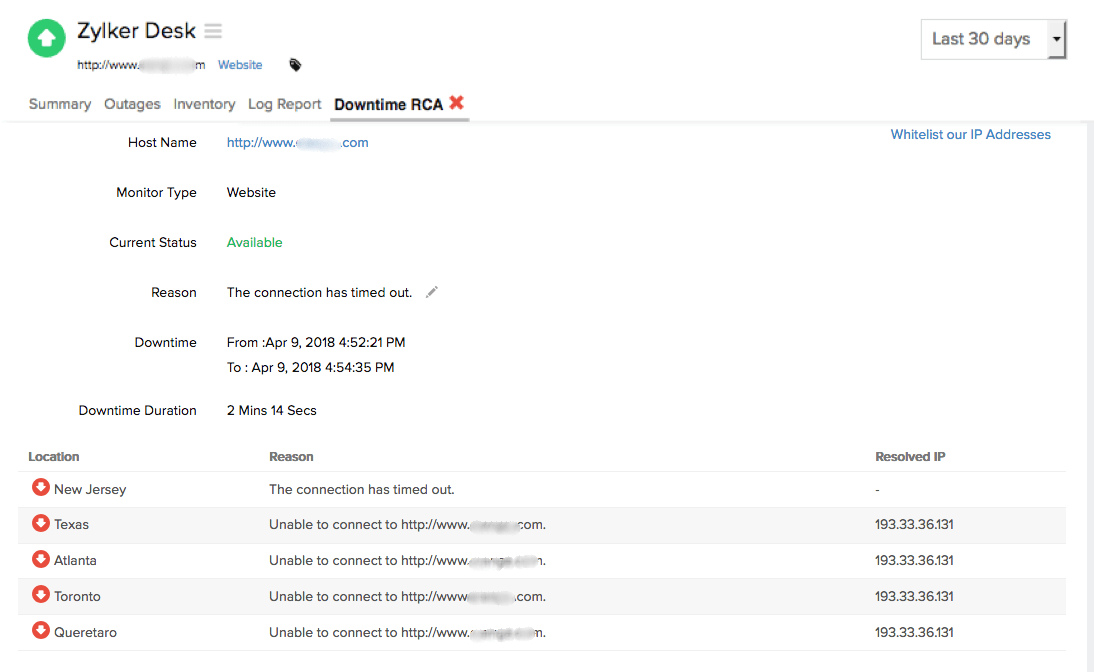Select the Queretaro location name
The image size is (1094, 672).
coord(85,632)
